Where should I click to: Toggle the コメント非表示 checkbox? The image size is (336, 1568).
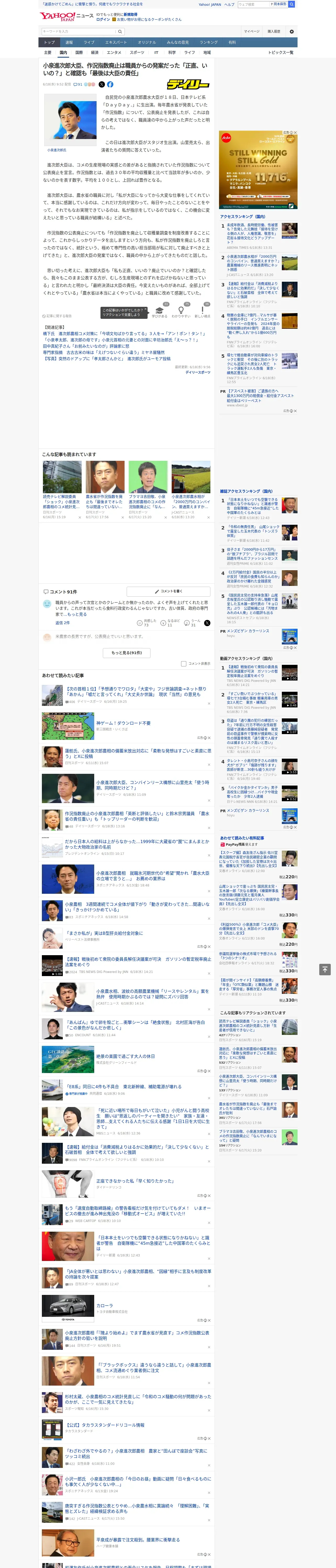(183, 664)
